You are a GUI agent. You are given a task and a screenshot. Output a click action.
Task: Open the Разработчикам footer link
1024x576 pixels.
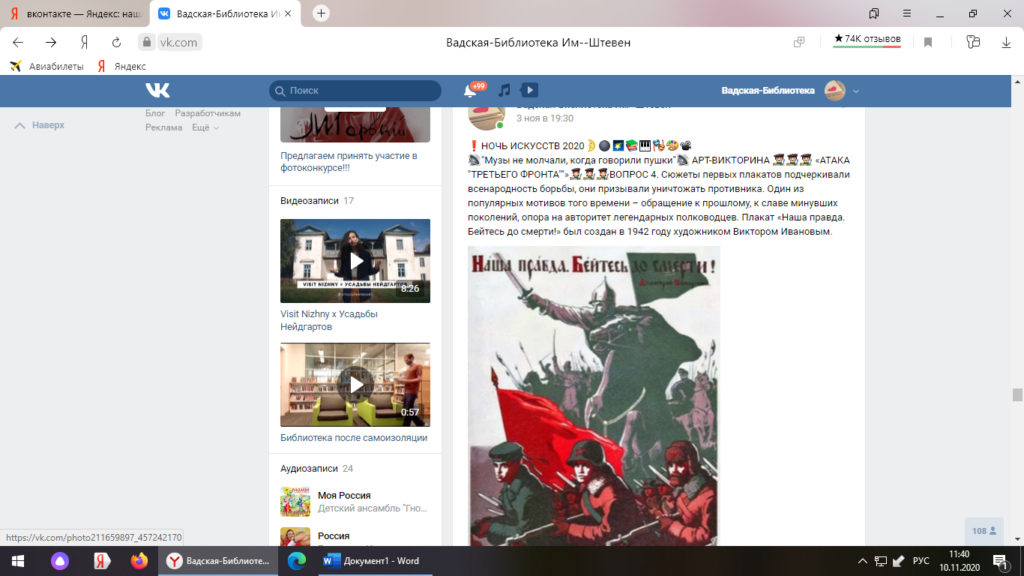[208, 114]
